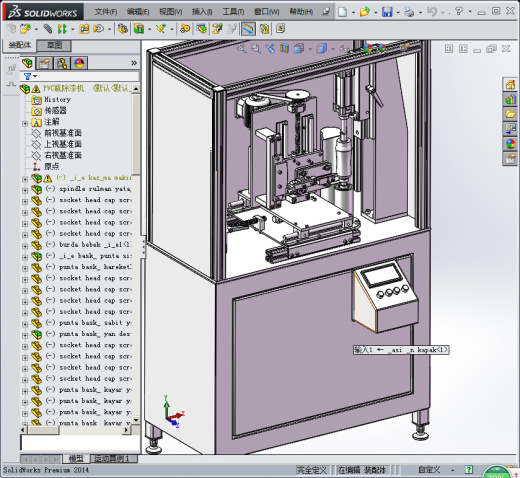Switch to the 运动算例1 tab
520x478 pixels.
pyautogui.click(x=111, y=459)
